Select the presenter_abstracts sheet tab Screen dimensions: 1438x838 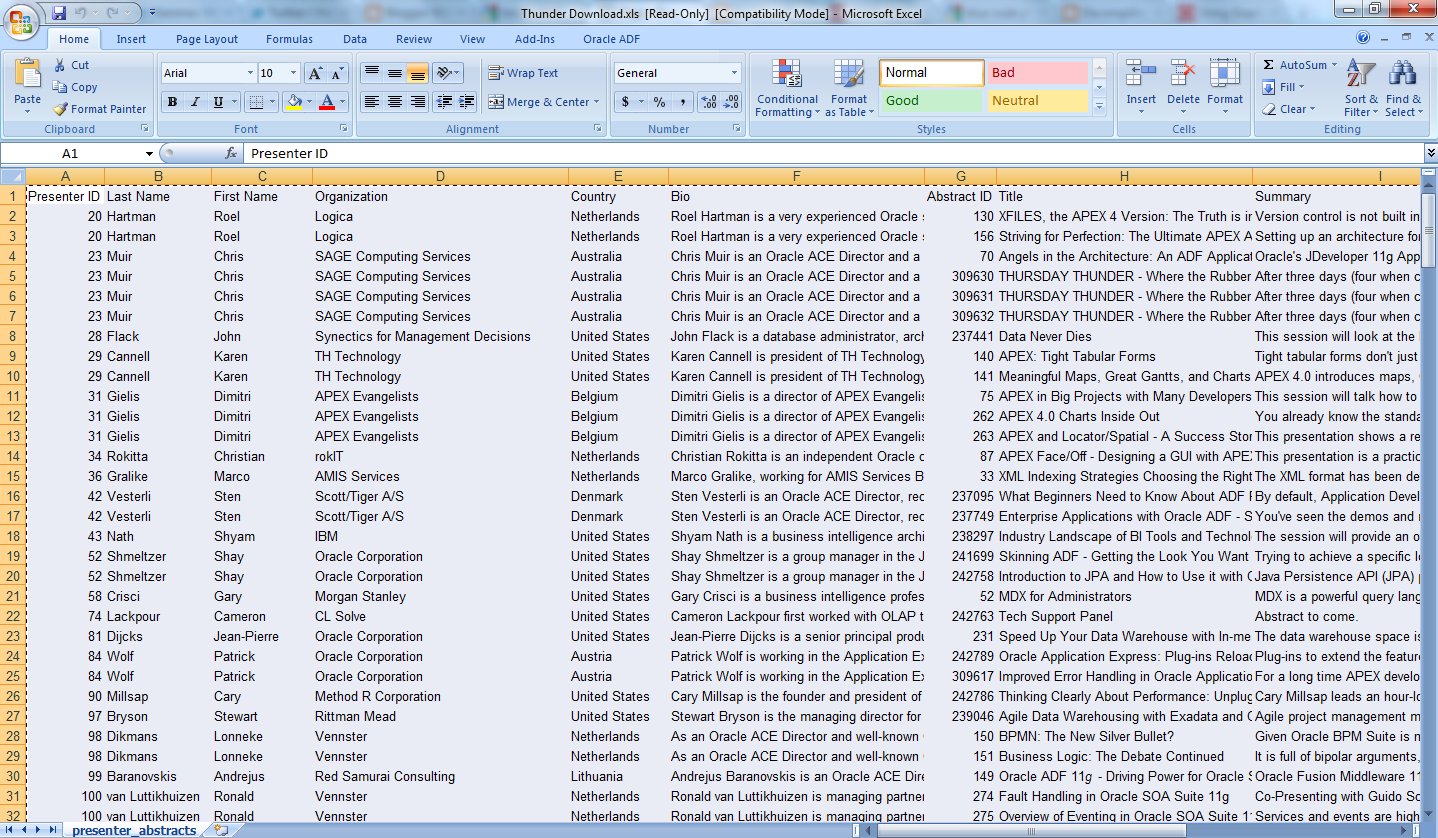tap(134, 830)
